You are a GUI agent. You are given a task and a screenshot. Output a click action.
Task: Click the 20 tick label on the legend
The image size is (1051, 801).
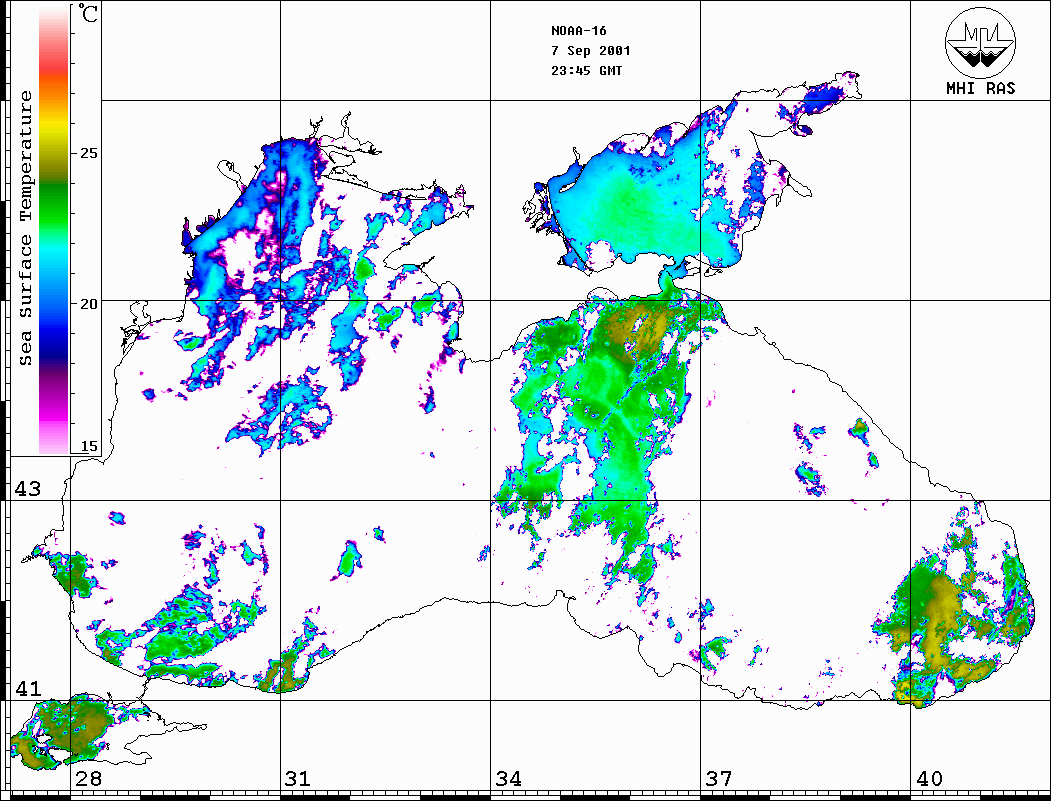(88, 304)
